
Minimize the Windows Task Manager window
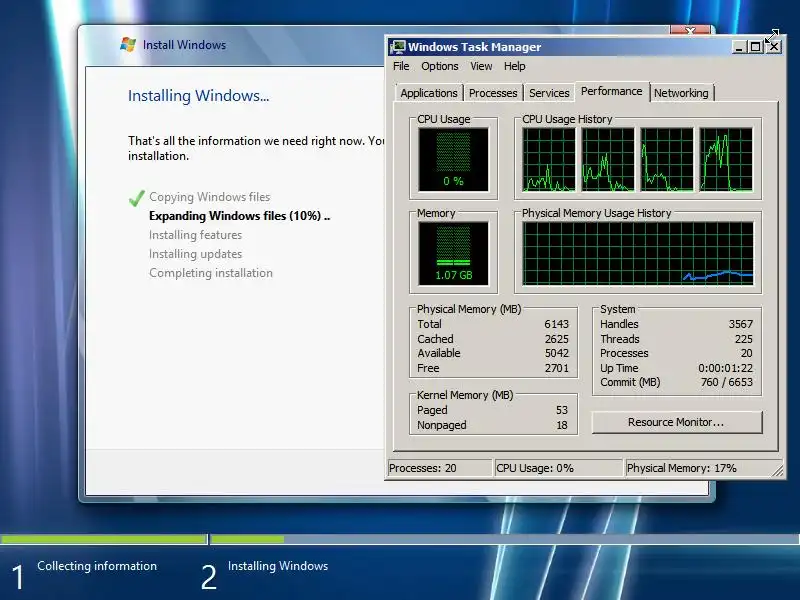click(739, 47)
